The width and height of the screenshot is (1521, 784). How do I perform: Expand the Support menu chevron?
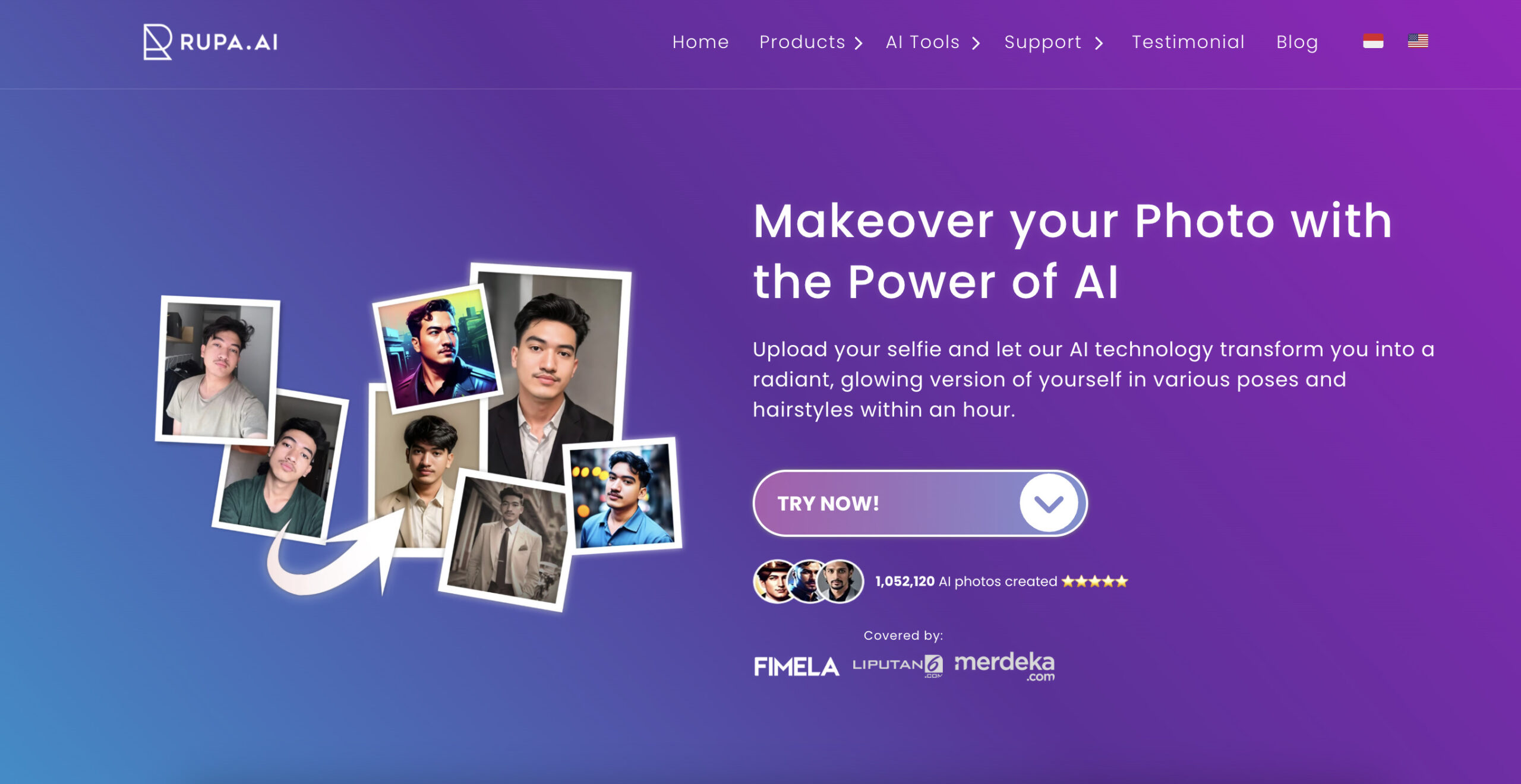(1099, 43)
